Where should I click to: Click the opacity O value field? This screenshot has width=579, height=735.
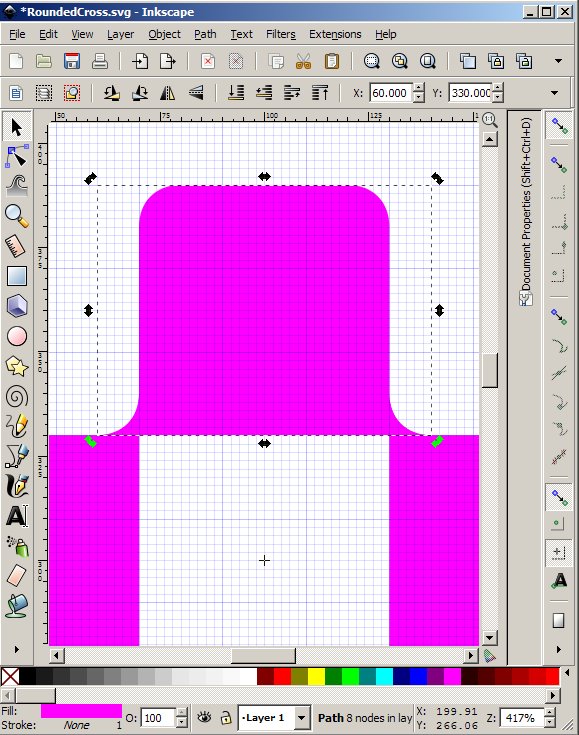[158, 718]
